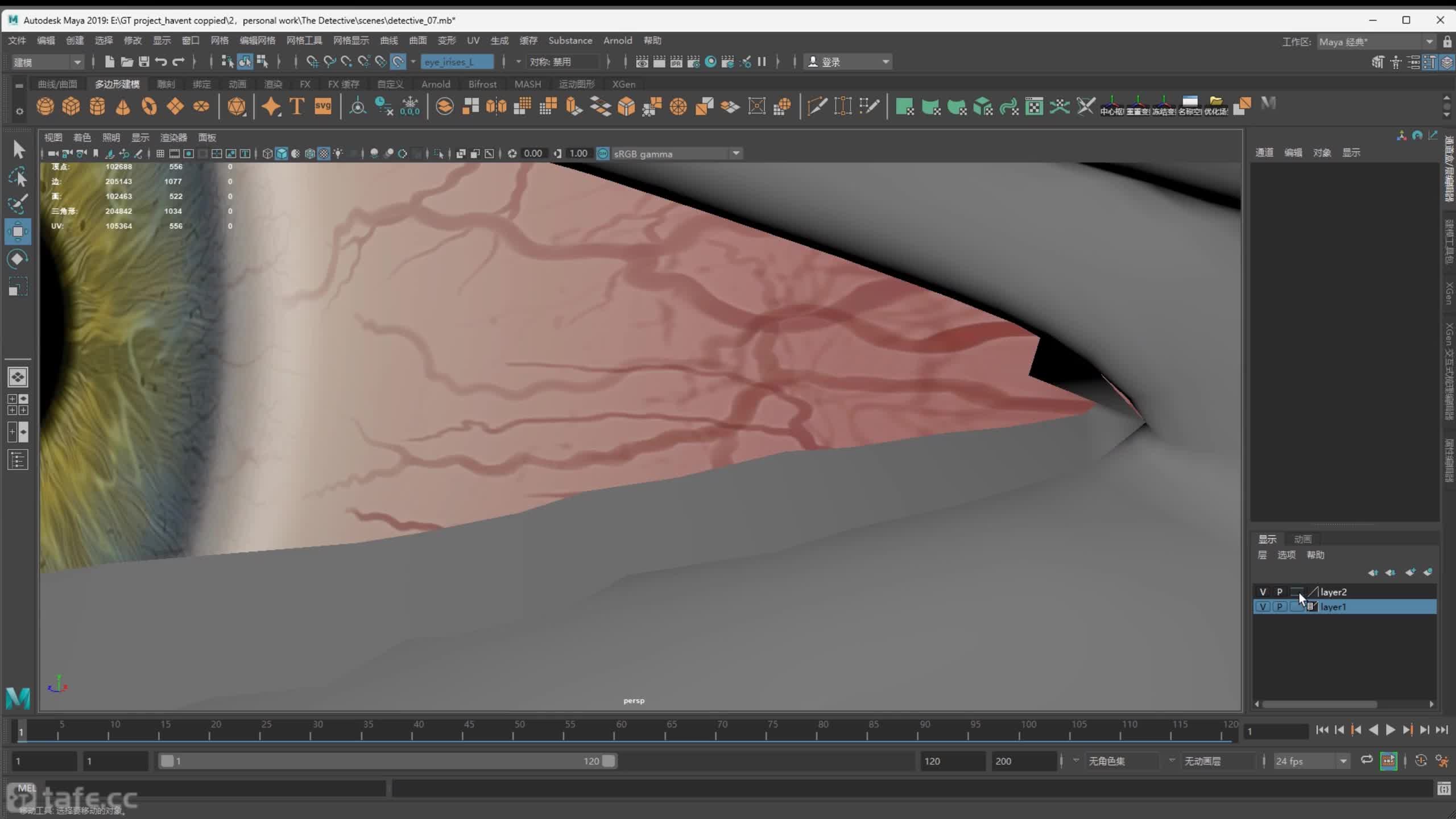Click the Redo arrow icon

point(179,61)
